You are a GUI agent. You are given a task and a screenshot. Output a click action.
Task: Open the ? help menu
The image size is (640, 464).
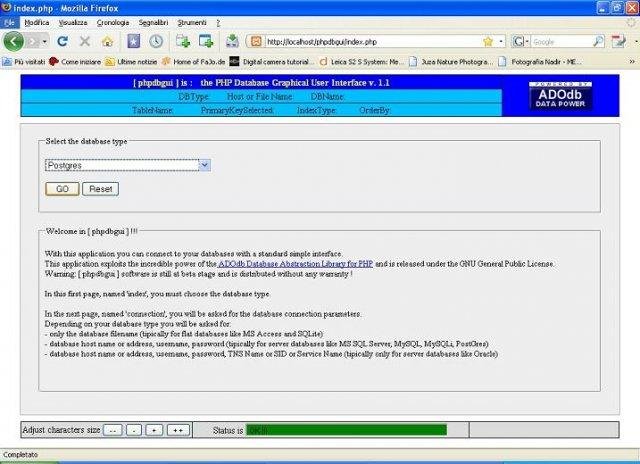(218, 23)
